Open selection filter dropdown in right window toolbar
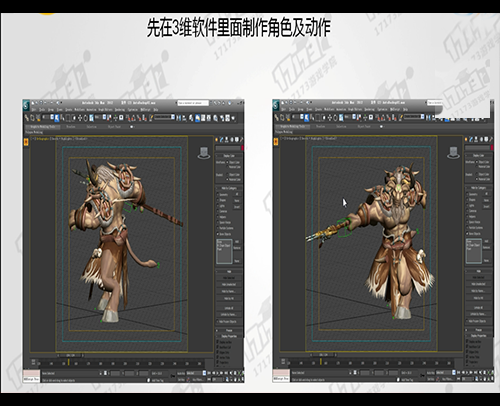The image size is (500, 406). tap(298, 117)
